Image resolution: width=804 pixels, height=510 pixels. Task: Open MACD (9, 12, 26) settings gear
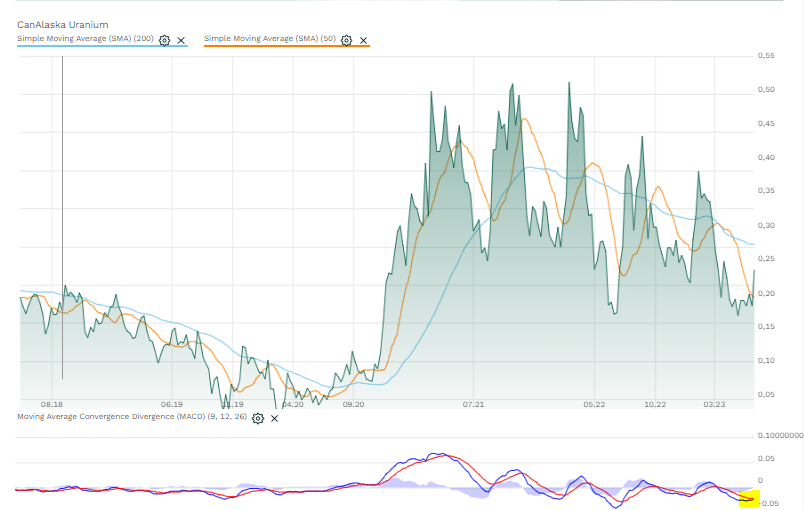(x=258, y=417)
